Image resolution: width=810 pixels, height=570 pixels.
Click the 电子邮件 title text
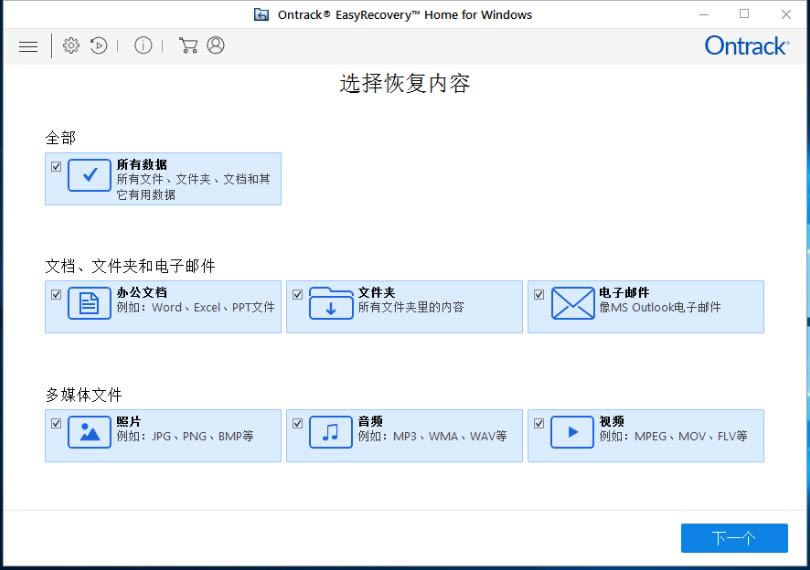(x=624, y=292)
